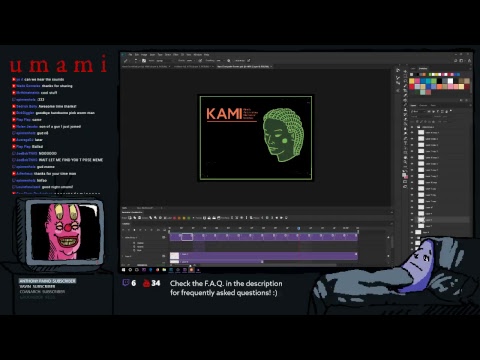
Task: Open the Video Group filmstrip dropdown
Action: 163,237
